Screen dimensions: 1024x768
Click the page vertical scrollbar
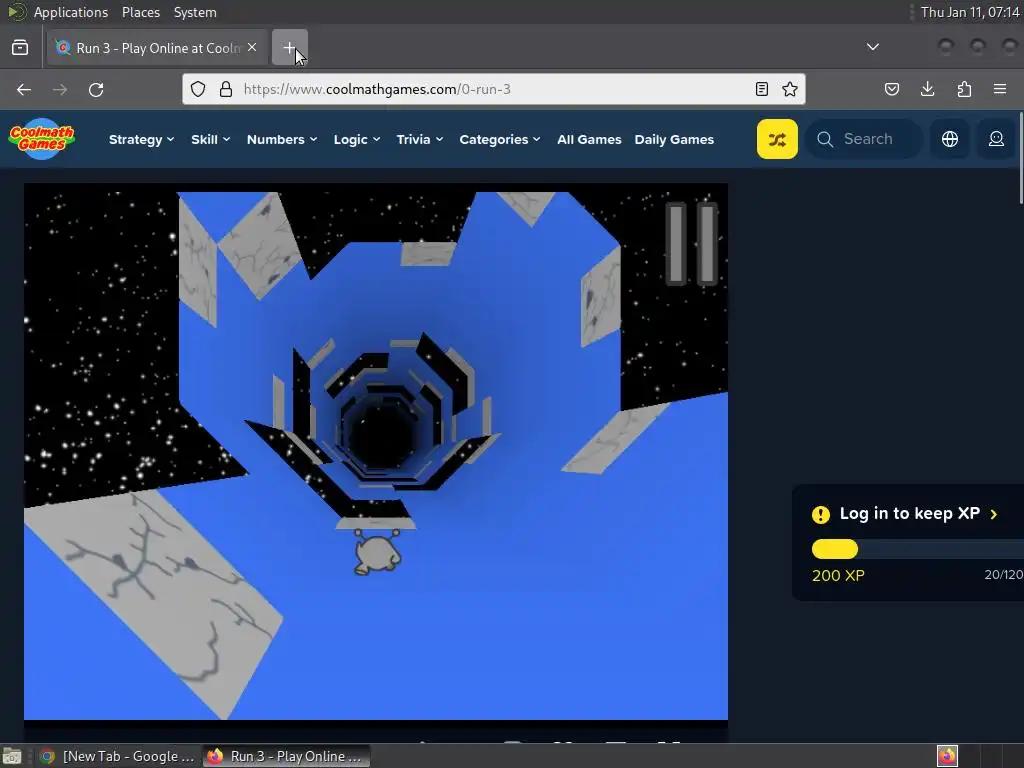[1021, 157]
